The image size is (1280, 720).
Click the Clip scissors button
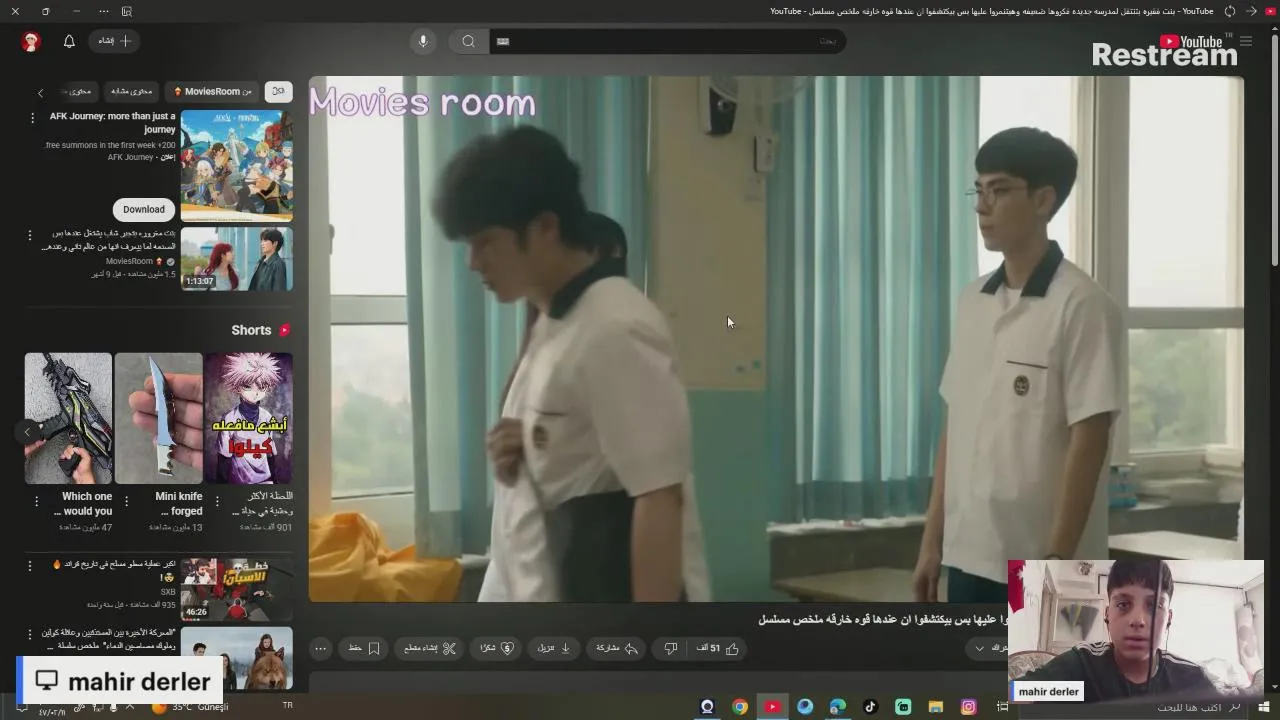[430, 648]
